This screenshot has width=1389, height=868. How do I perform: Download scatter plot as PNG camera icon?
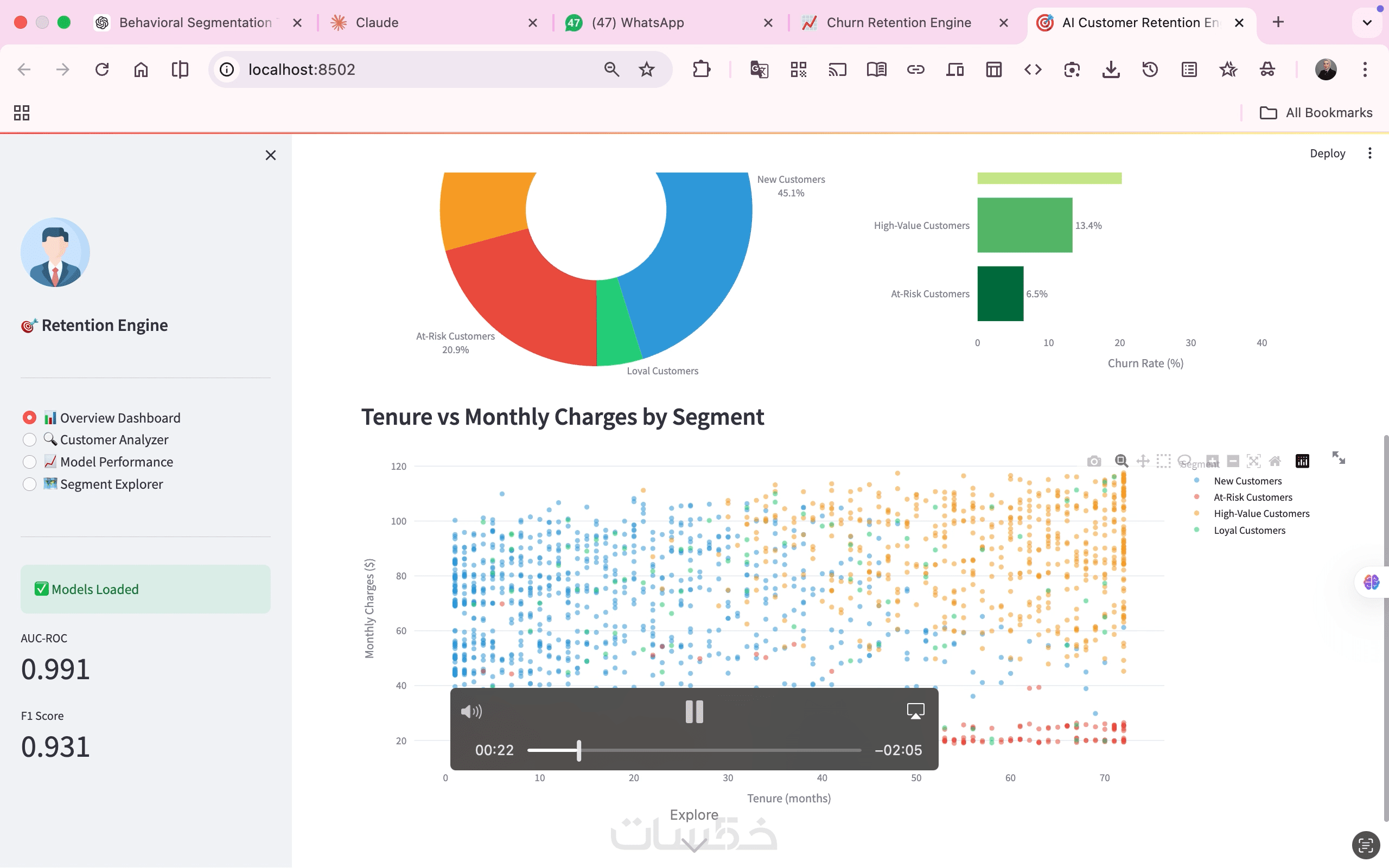tap(1094, 461)
